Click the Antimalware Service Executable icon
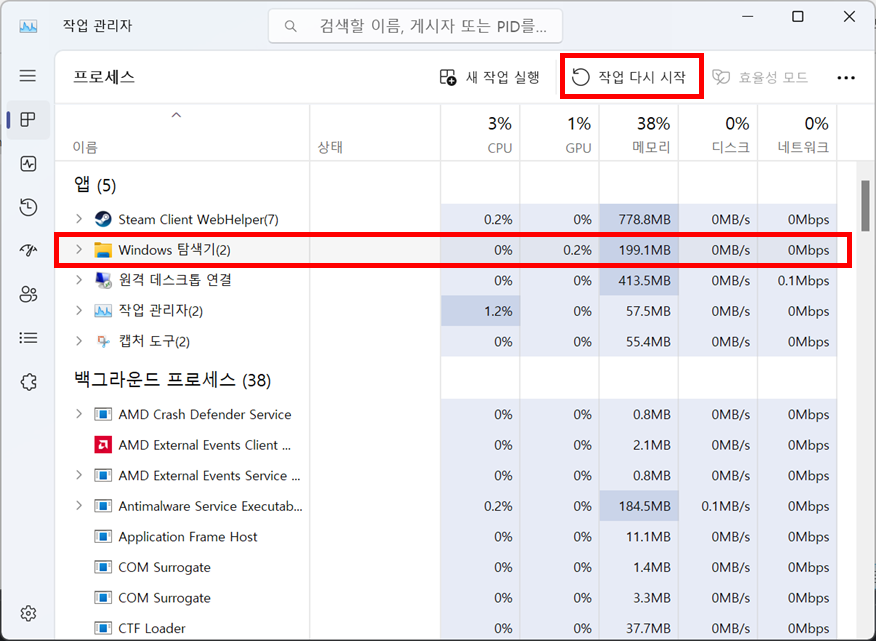Image resolution: width=876 pixels, height=641 pixels. (x=103, y=506)
